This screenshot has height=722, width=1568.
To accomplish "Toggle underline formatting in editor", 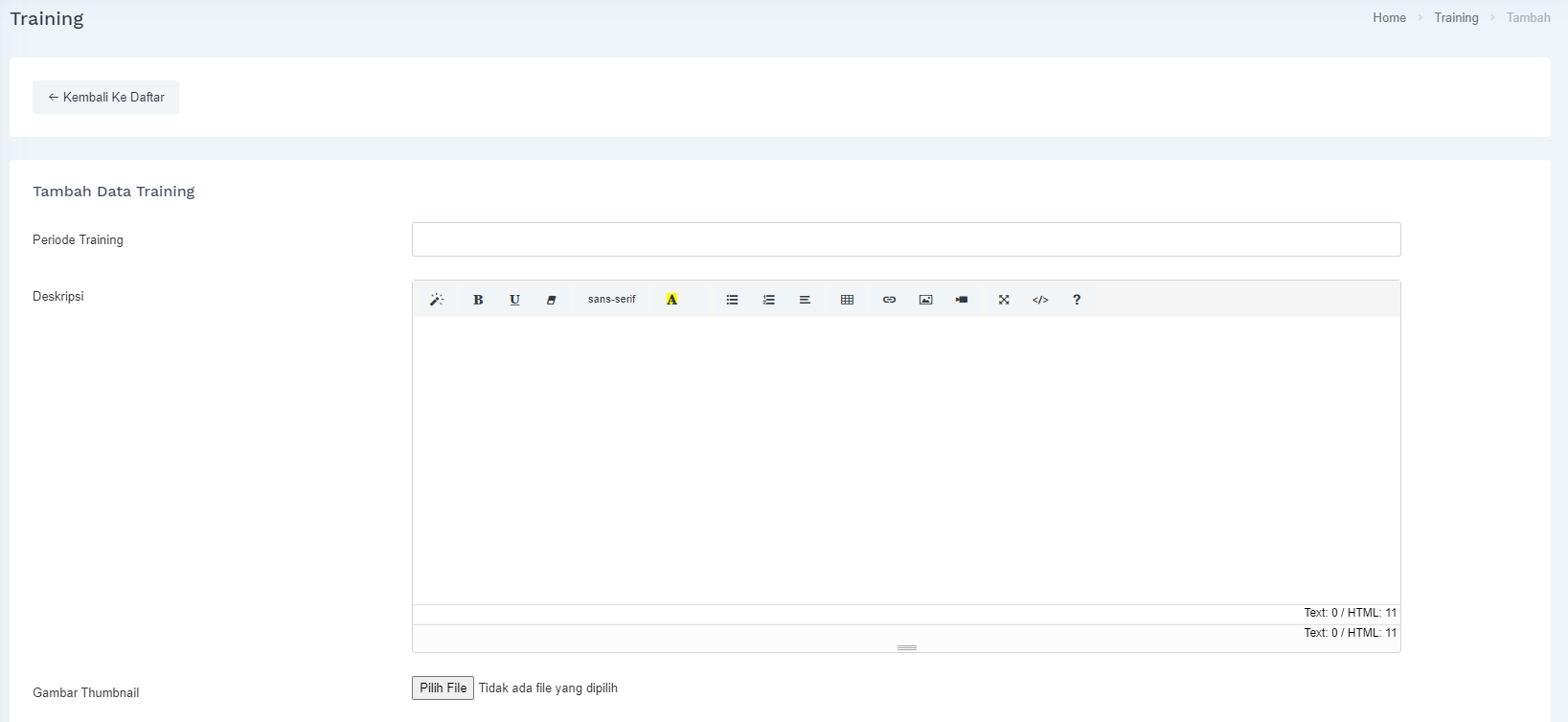I will coord(514,300).
